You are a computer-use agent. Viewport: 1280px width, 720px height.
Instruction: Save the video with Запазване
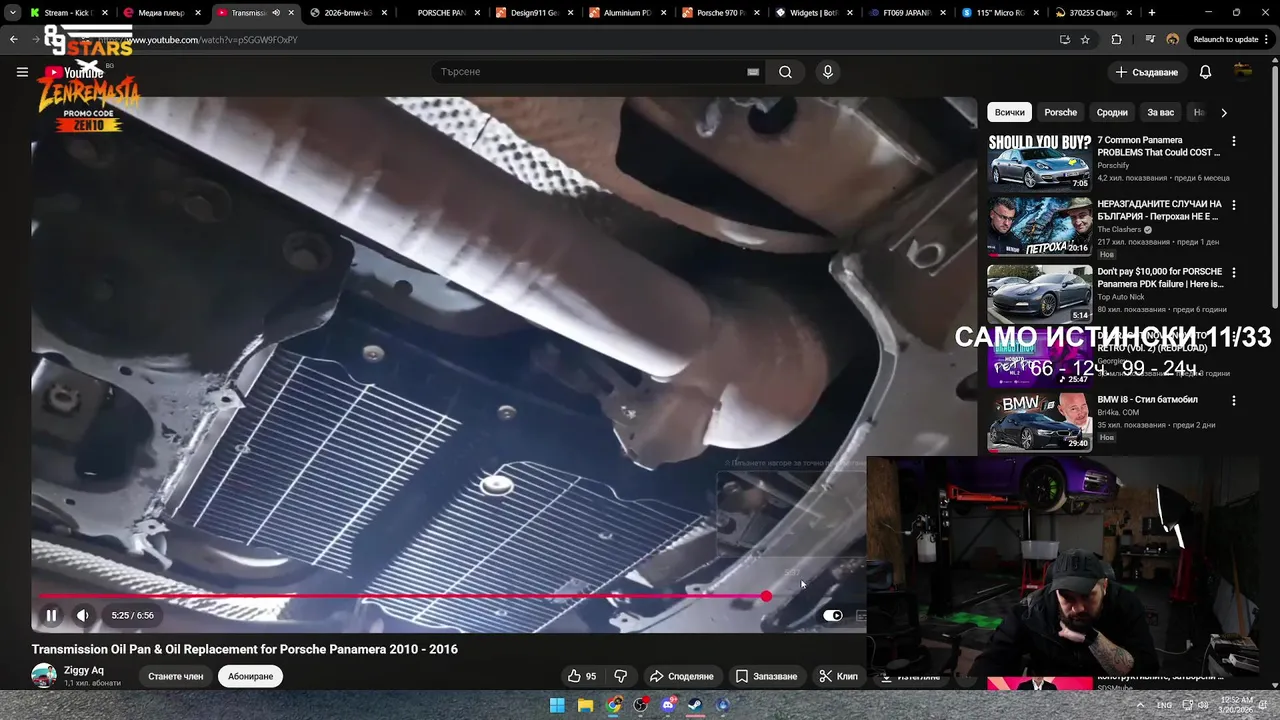coord(767,676)
